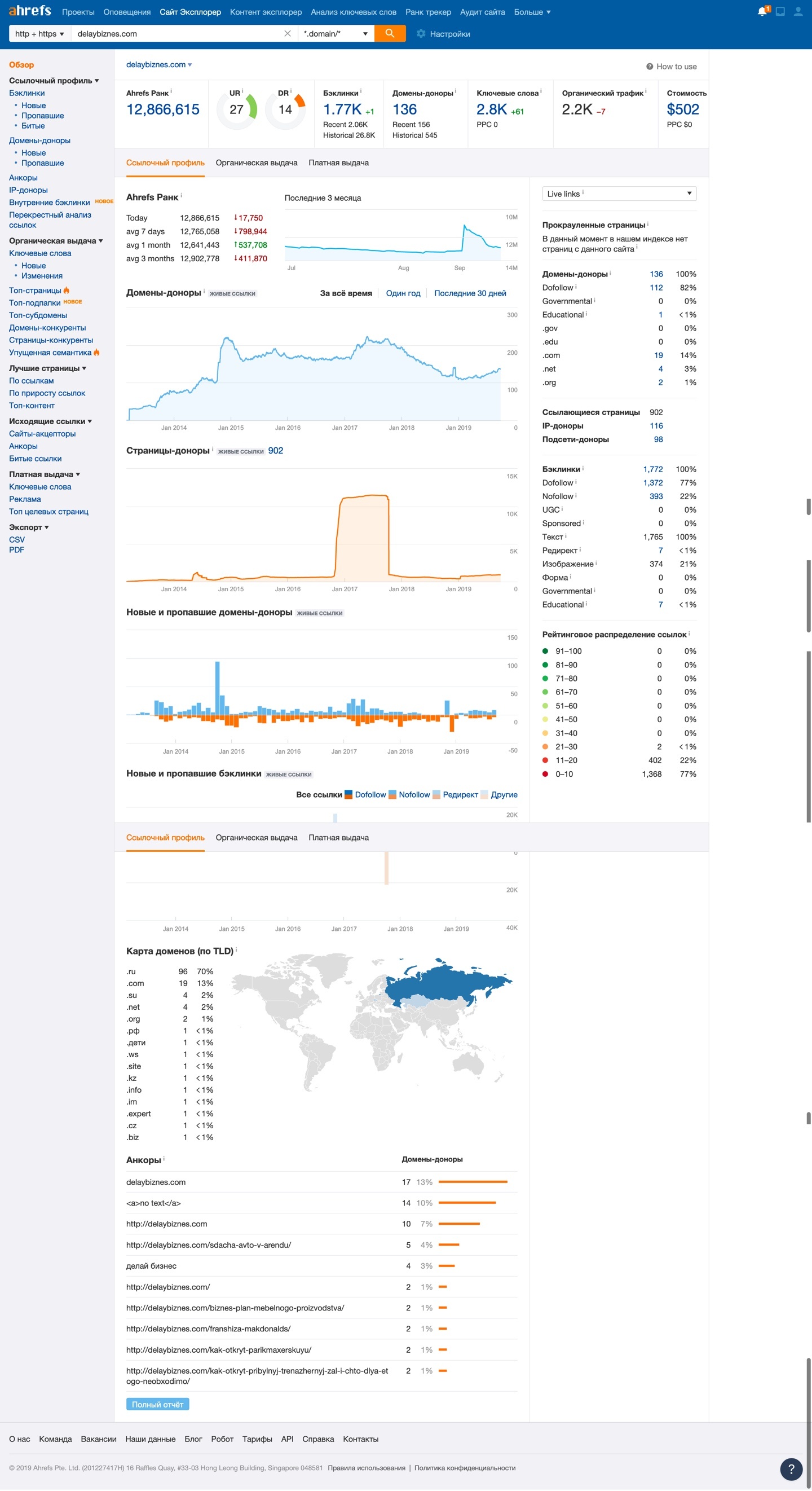Toggle the Редирект legend filter

[x=455, y=795]
